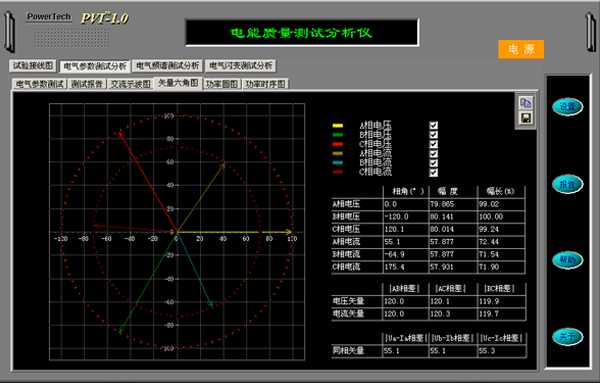600x383 pixels.
Task: Select the 交流示波图 sub-tab
Action: (130, 84)
